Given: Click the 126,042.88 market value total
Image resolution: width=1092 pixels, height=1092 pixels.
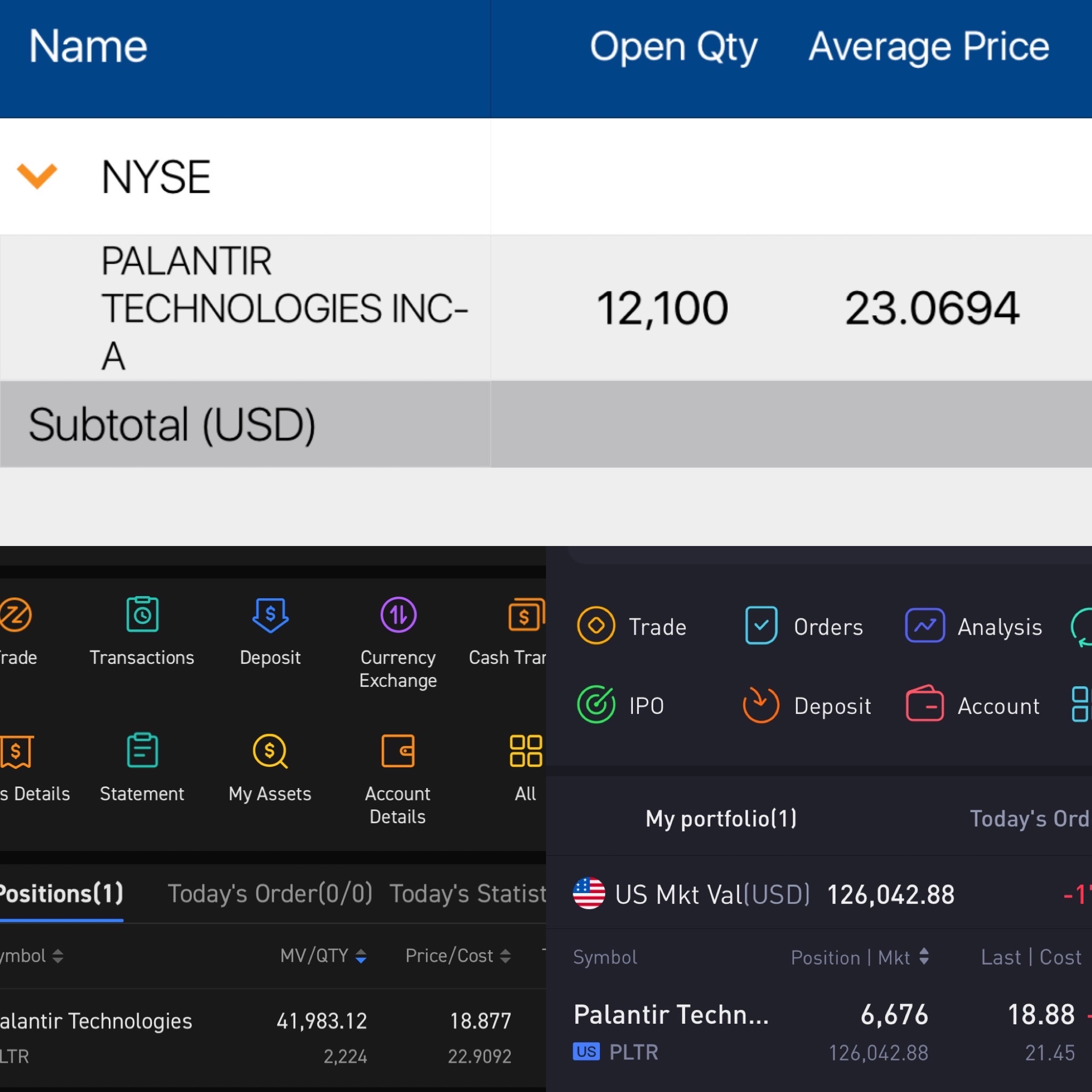Looking at the screenshot, I should click(890, 895).
